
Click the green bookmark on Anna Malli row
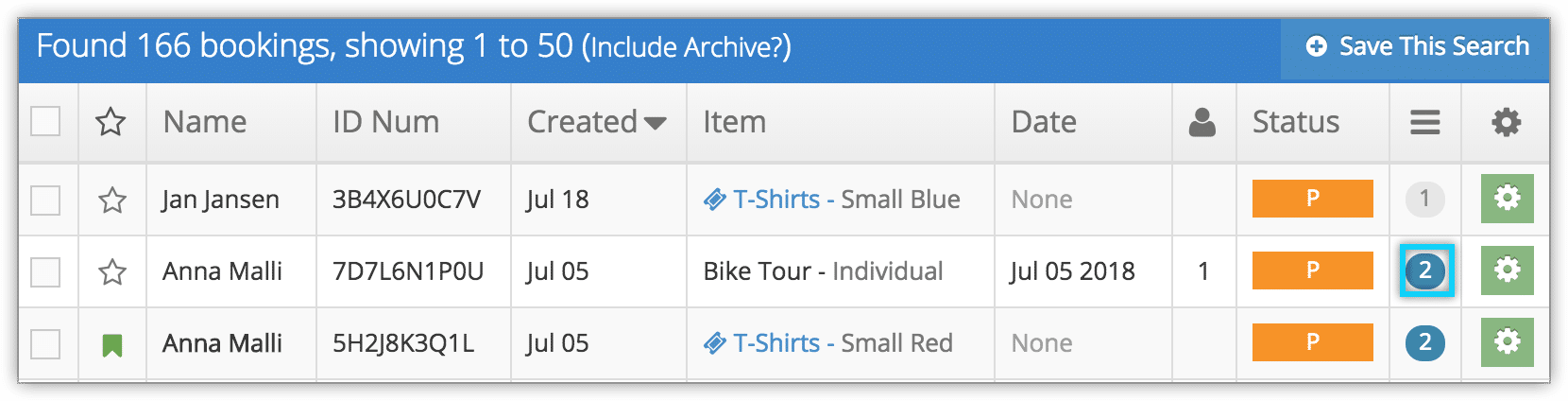[x=112, y=345]
